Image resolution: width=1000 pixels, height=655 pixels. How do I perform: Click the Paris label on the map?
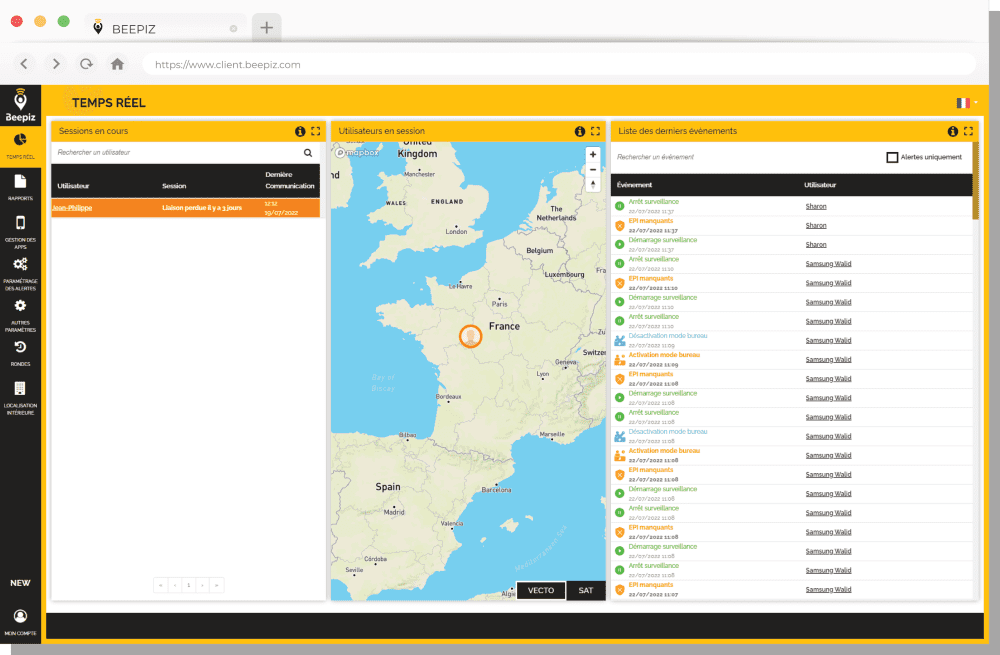click(x=499, y=304)
